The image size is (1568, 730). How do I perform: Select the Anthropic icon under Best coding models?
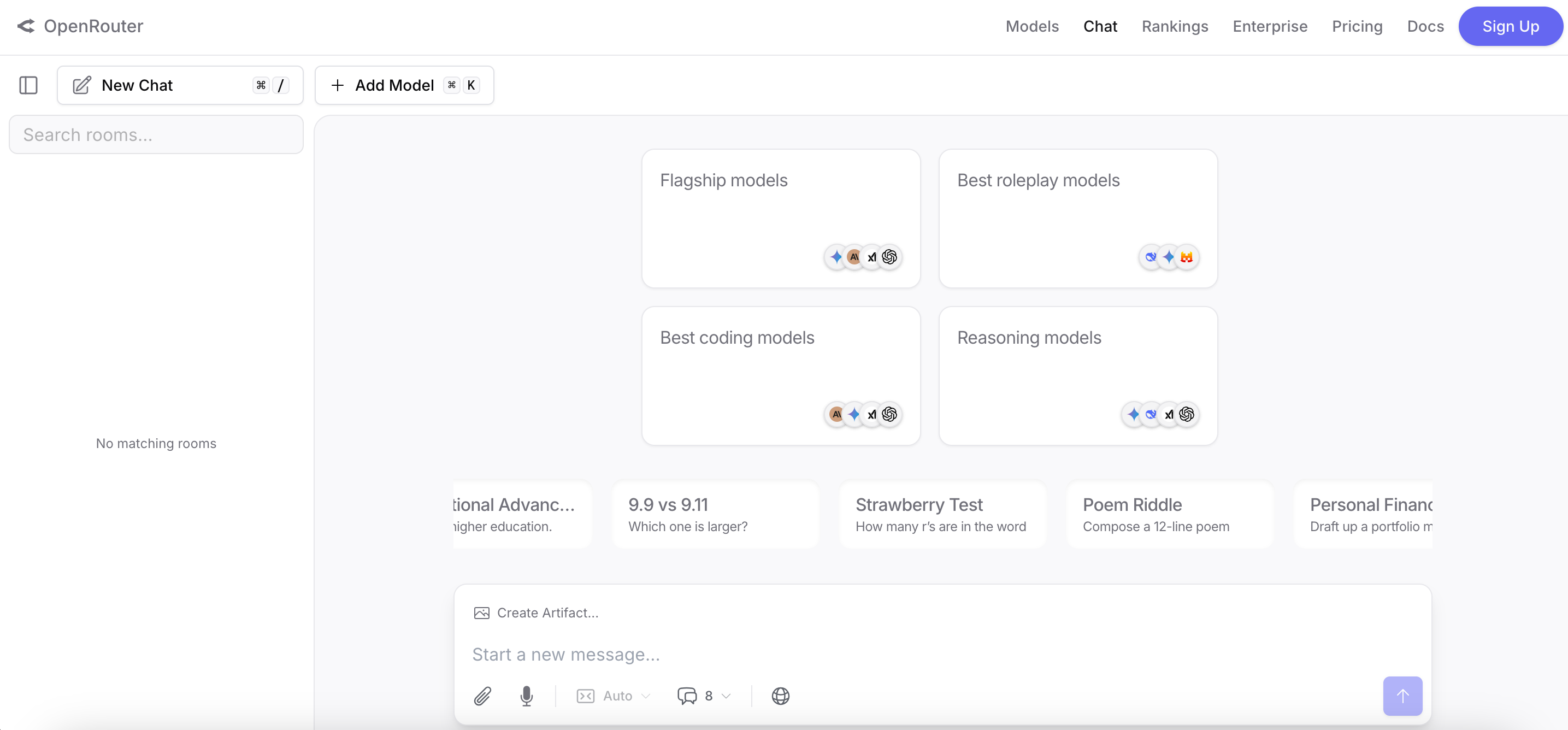tap(836, 414)
